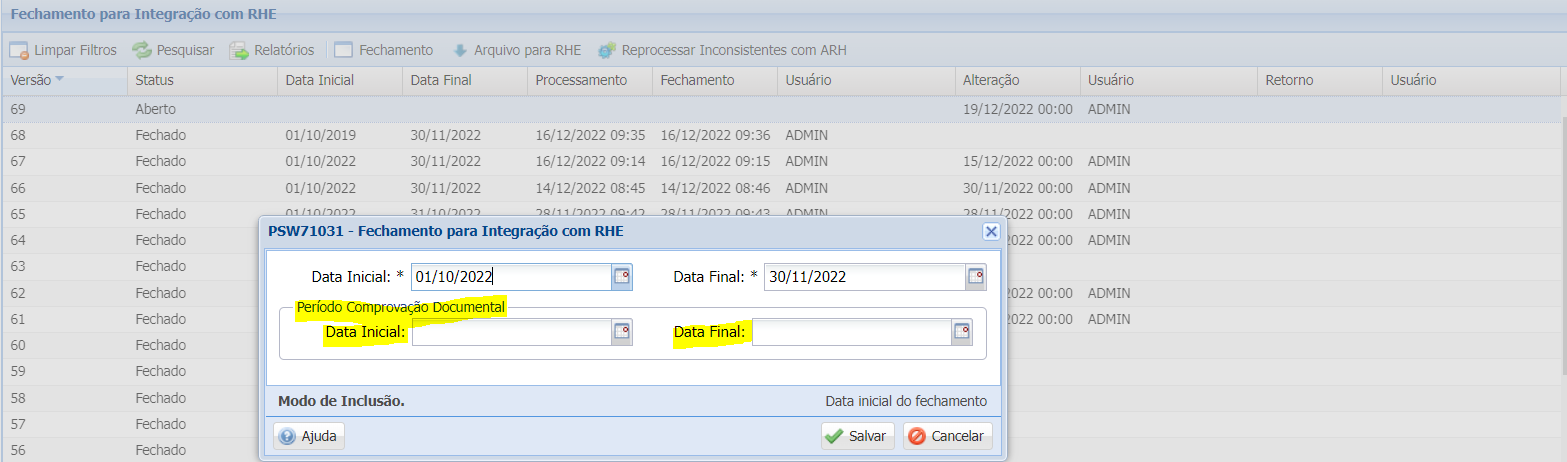Viewport: 1567px width, 462px height.
Task: Click alteration date 15/12/2022 00:00
Action: point(1017,161)
